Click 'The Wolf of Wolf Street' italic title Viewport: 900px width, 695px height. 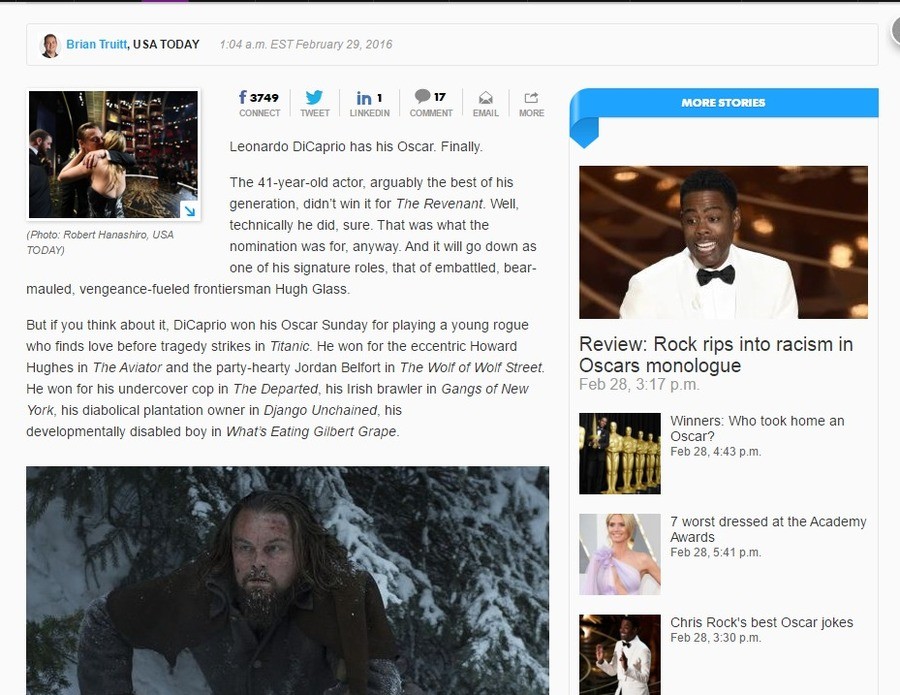(x=471, y=367)
